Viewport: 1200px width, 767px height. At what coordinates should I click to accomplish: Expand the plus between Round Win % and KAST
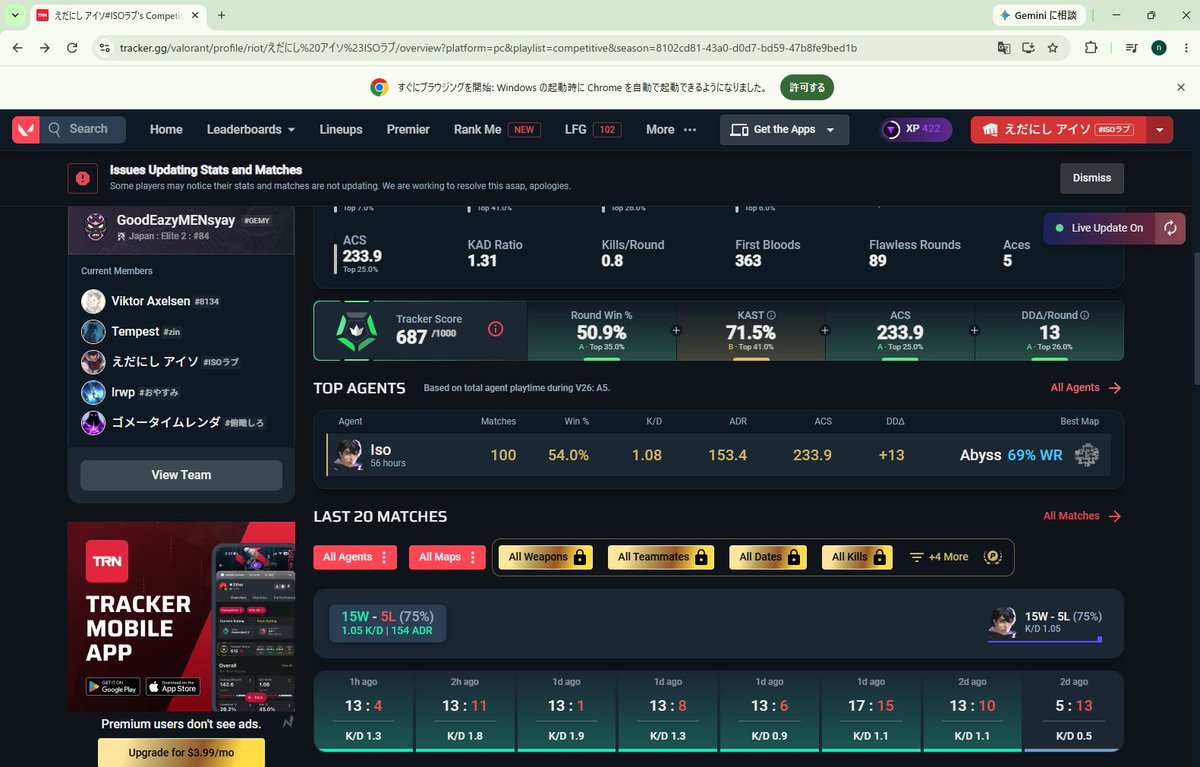pyautogui.click(x=676, y=330)
